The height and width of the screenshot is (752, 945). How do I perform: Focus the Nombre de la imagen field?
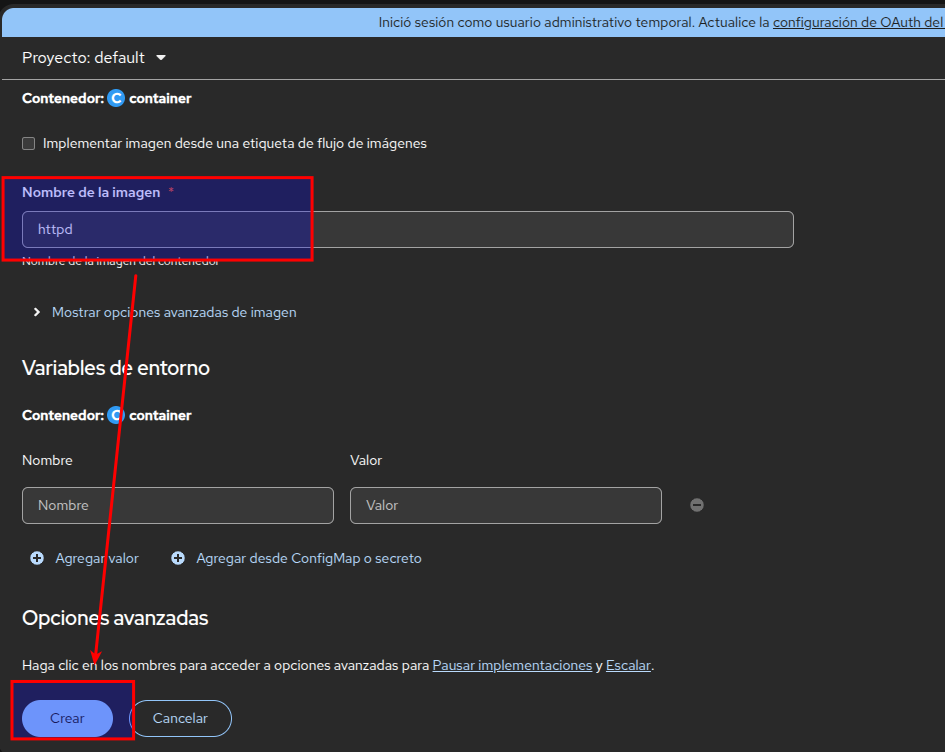click(407, 230)
